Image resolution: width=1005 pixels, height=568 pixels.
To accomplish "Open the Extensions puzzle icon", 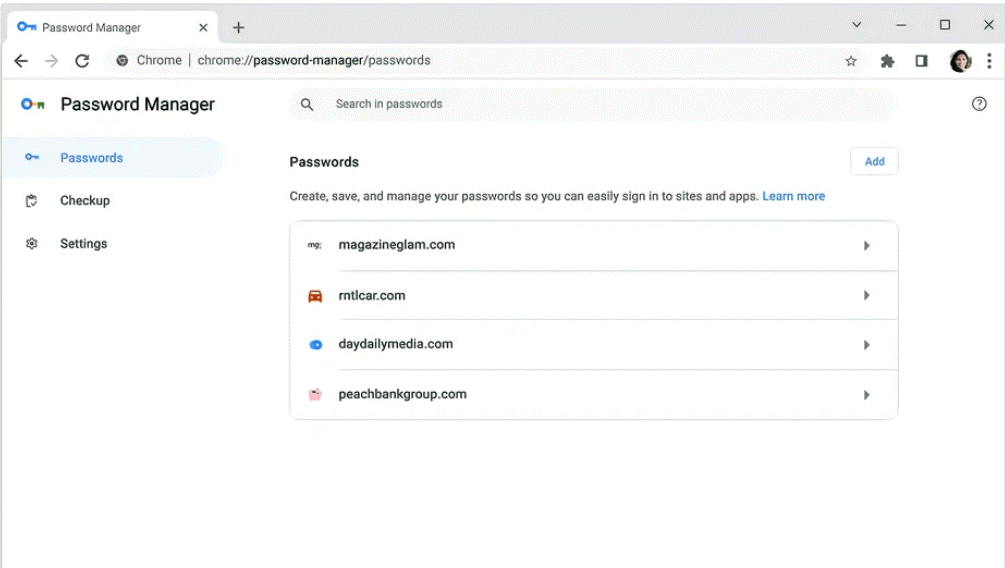I will point(887,61).
